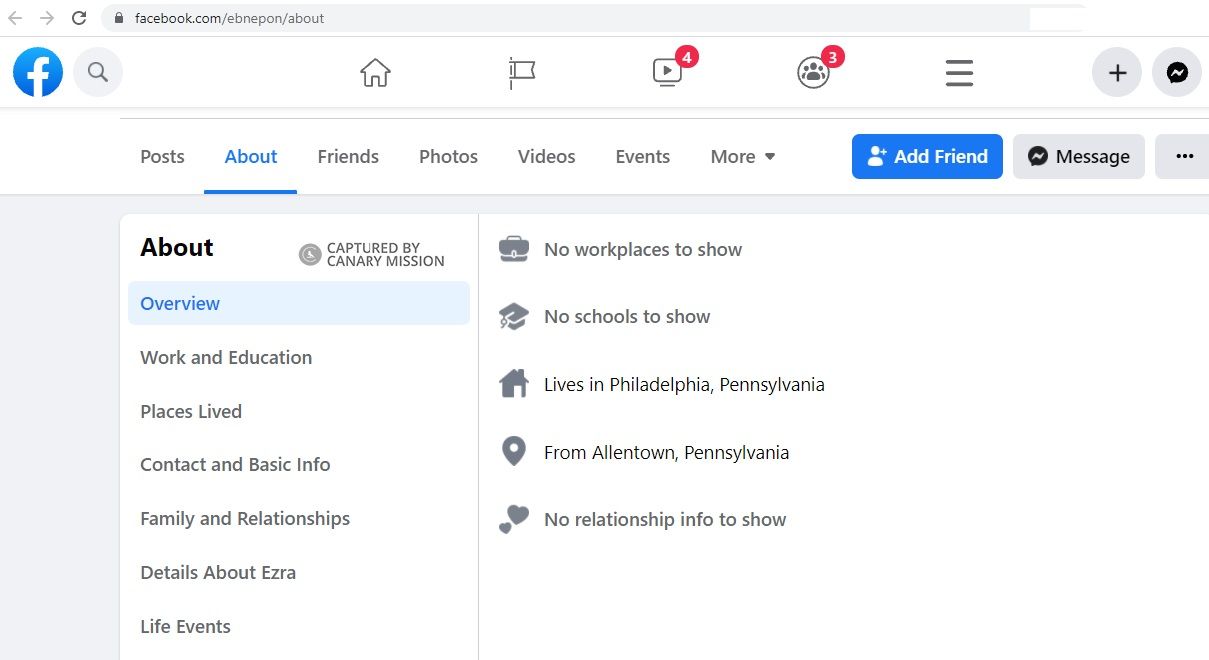Screen dimensions: 1209x660
Task: Select Work and Education section
Action: (x=226, y=357)
